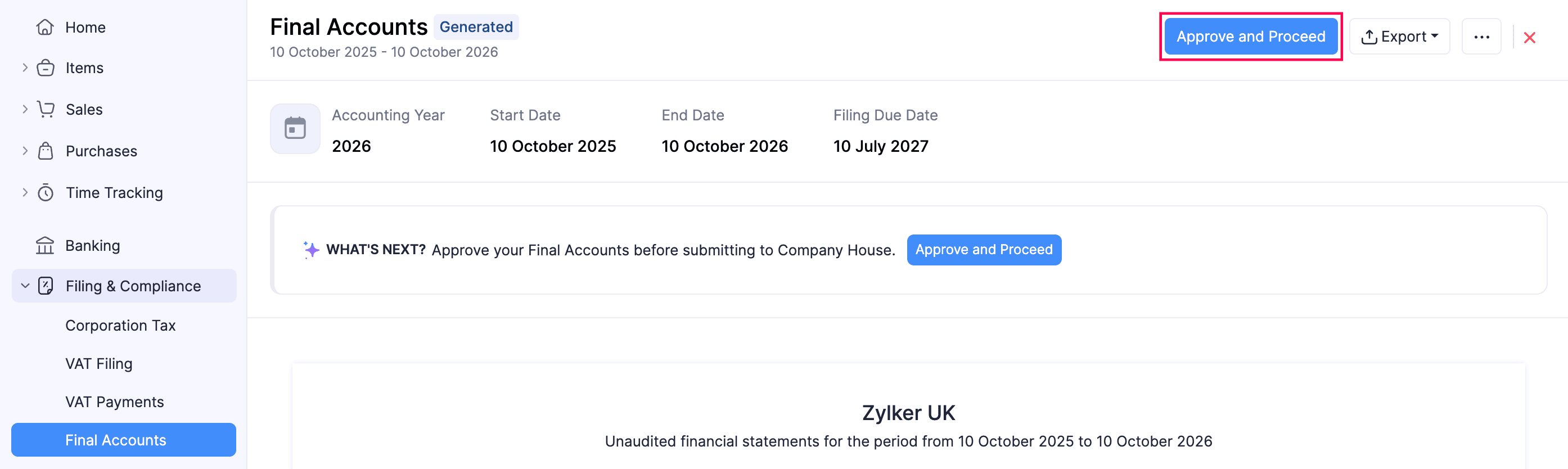Click the Items basket icon
Viewport: 1568px width, 469px height.
(45, 68)
